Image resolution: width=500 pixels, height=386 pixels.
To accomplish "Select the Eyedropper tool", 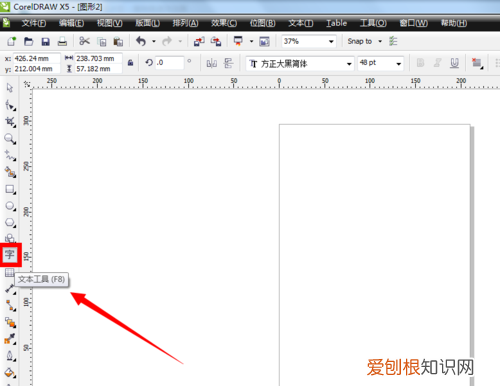I will coord(10,339).
